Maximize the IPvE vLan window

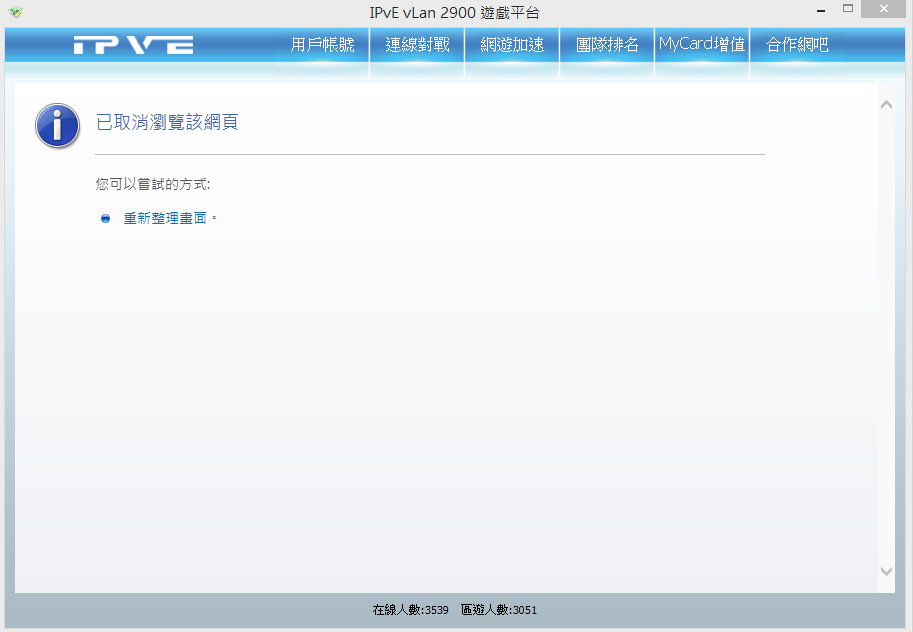848,9
